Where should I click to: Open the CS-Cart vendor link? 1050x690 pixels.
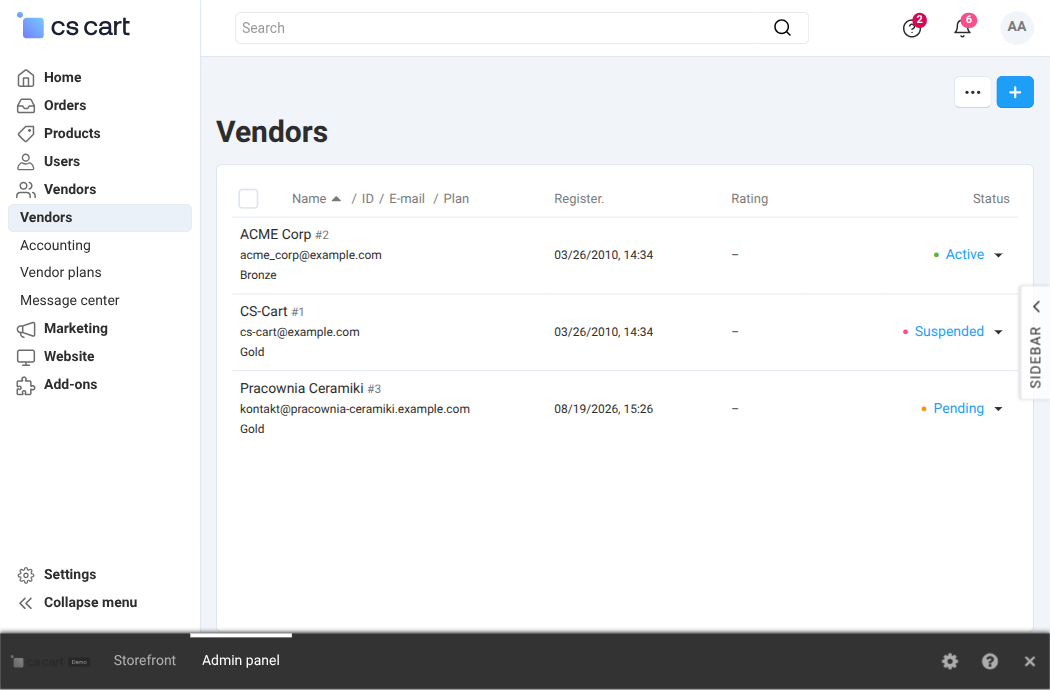263,312
